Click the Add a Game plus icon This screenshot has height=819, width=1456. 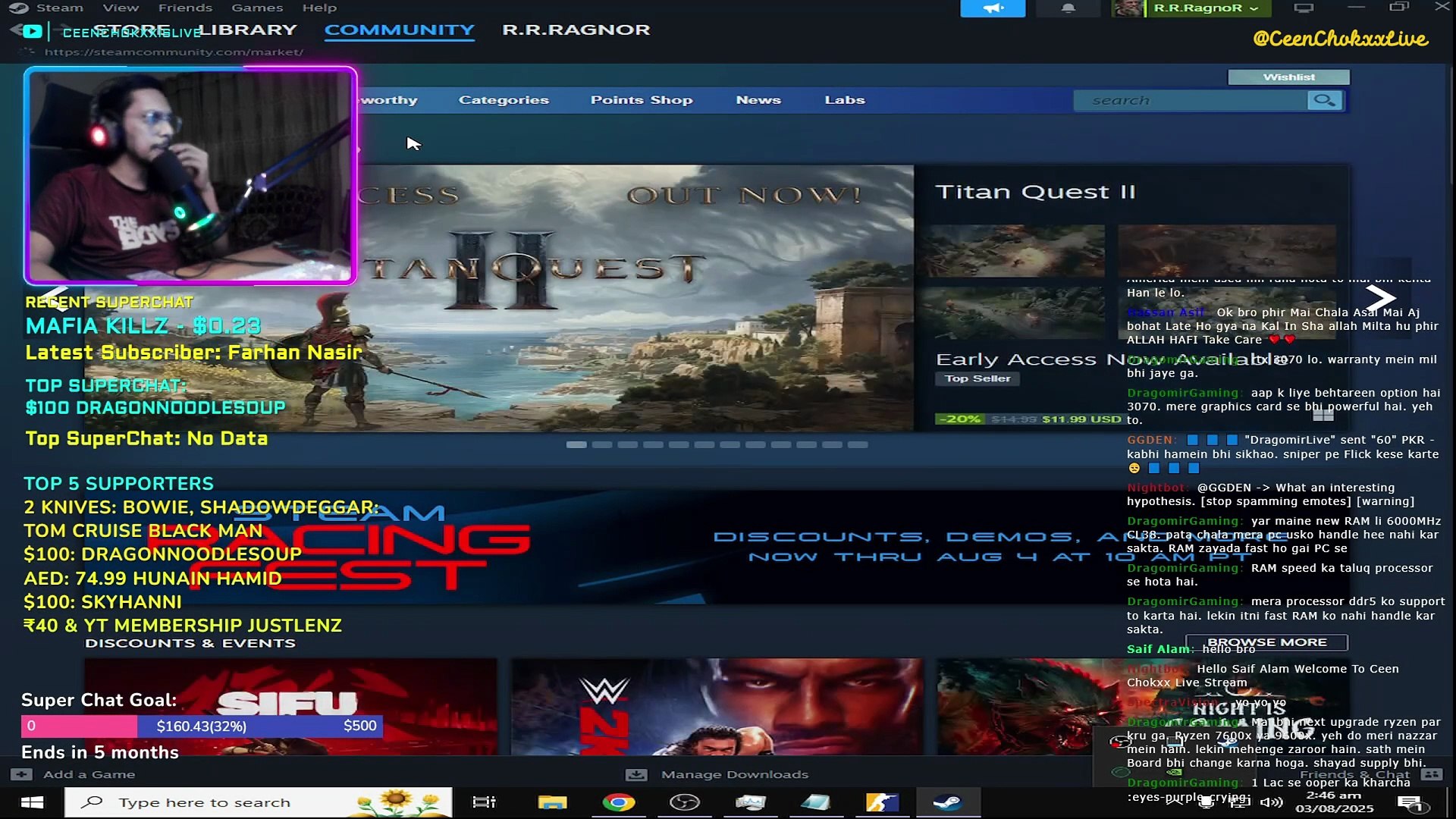(21, 774)
